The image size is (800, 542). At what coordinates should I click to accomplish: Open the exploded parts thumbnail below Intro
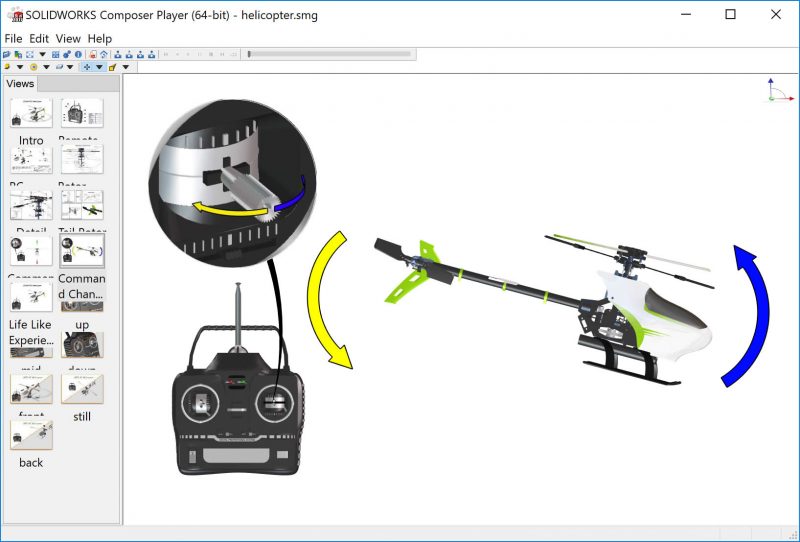click(31, 159)
